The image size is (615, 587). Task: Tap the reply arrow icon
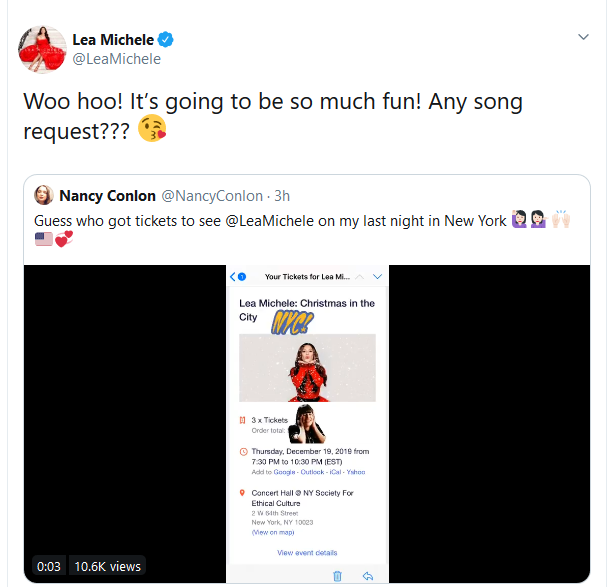368,575
